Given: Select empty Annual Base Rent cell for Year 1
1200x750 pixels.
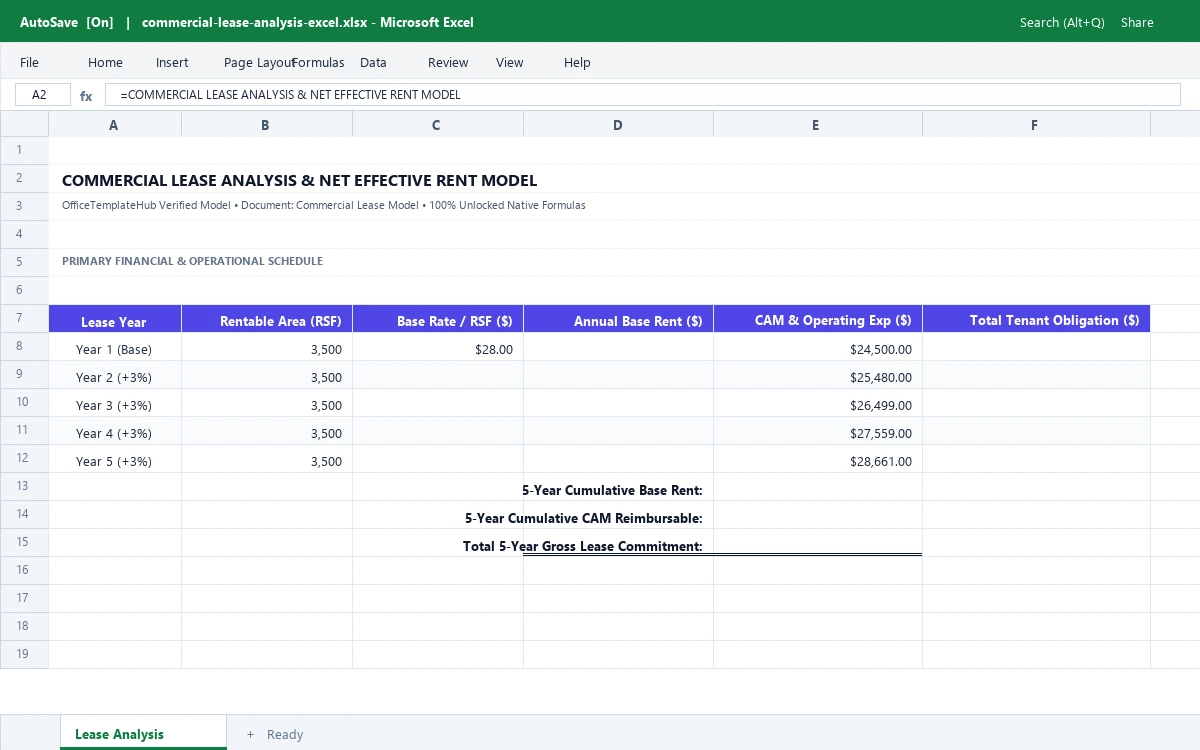Looking at the screenshot, I should tap(618, 349).
